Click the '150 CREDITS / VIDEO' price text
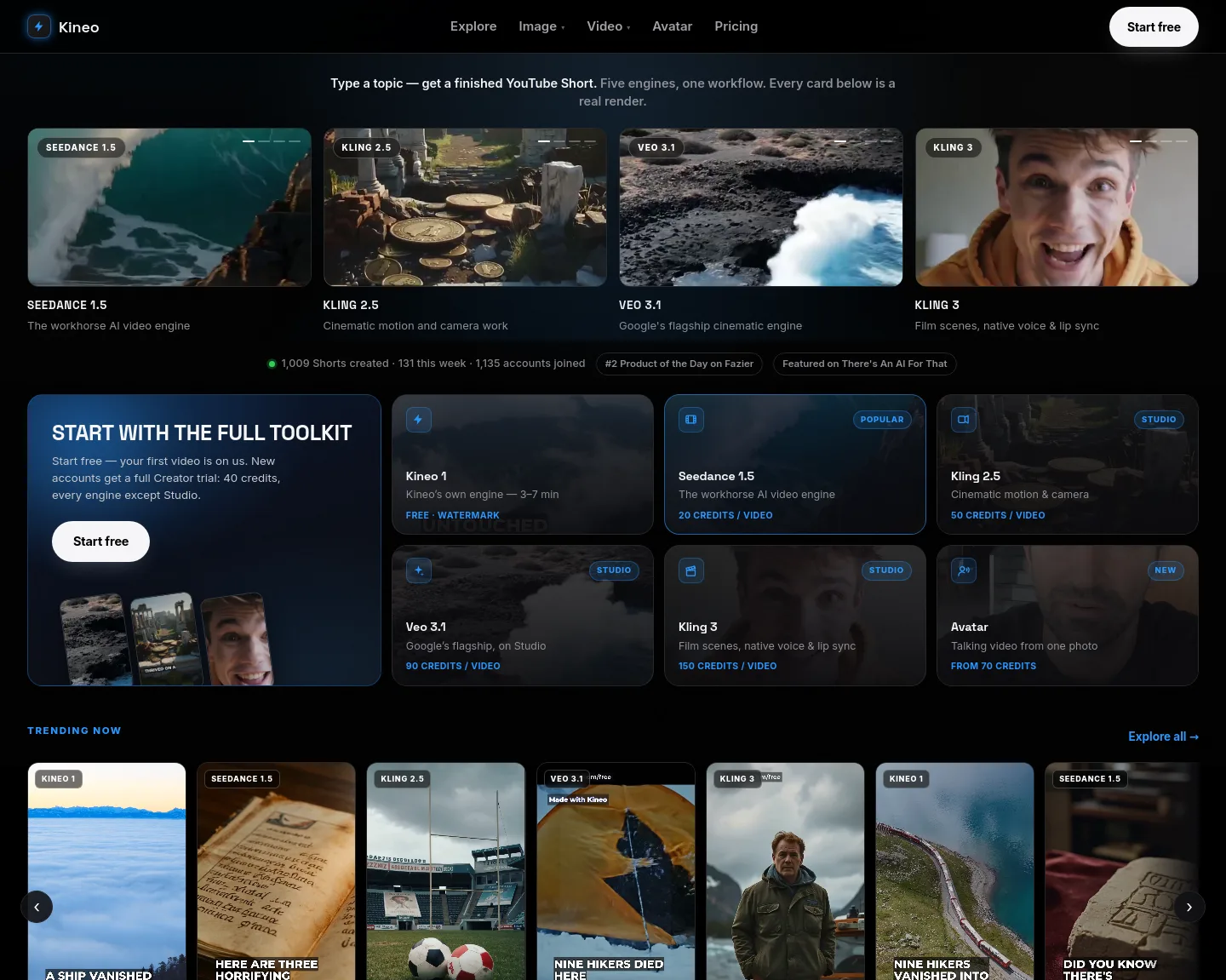The width and height of the screenshot is (1226, 980). point(728,666)
